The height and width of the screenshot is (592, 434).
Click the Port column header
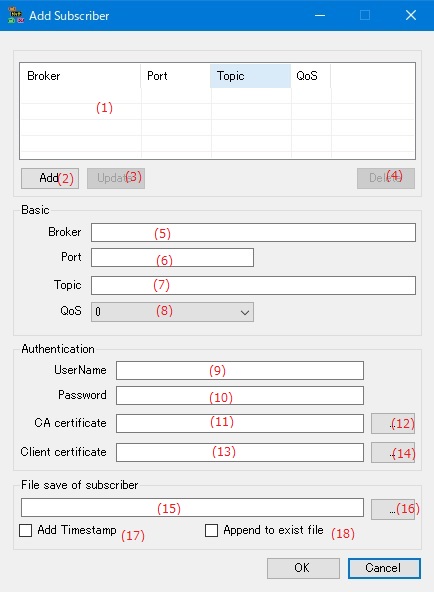pos(175,76)
